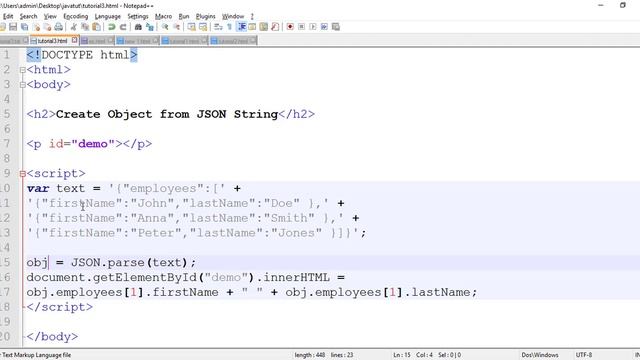
Task: Click the UTF-8 encoding status entry
Action: coord(584,355)
